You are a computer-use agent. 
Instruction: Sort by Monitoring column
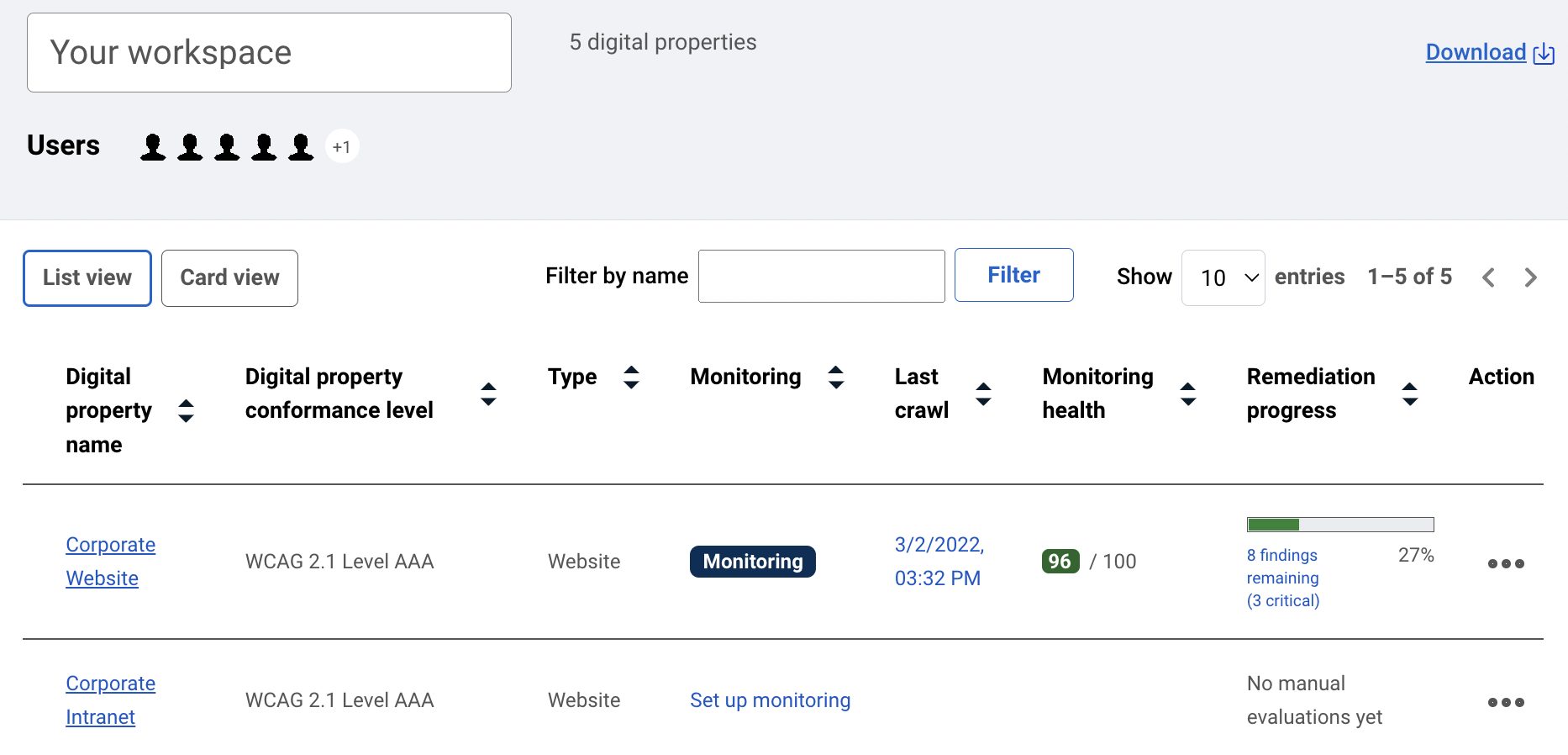coord(835,377)
